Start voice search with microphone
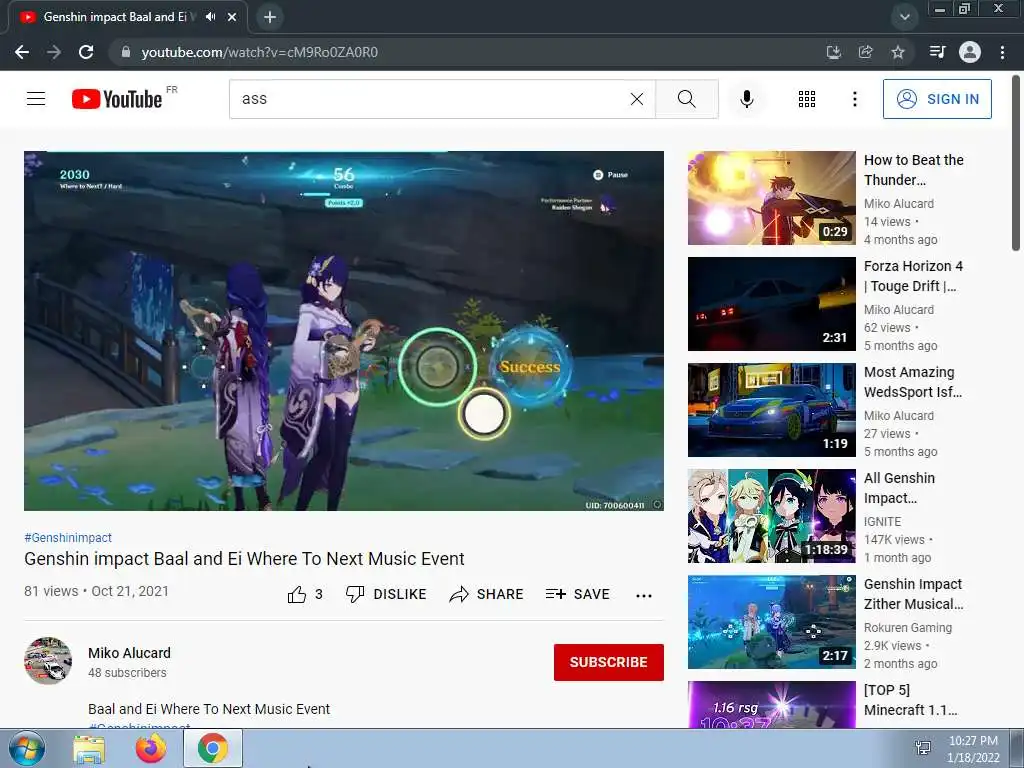This screenshot has height=768, width=1024. tap(746, 99)
